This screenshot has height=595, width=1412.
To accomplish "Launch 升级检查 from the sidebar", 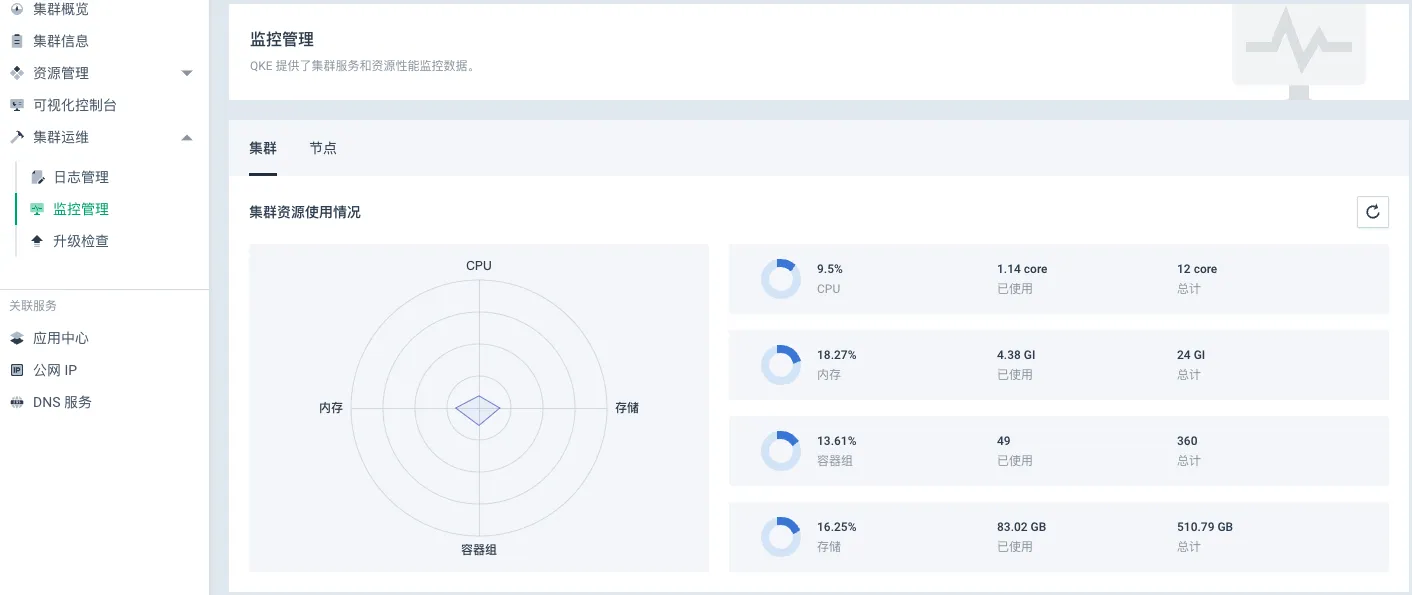I will click(80, 240).
